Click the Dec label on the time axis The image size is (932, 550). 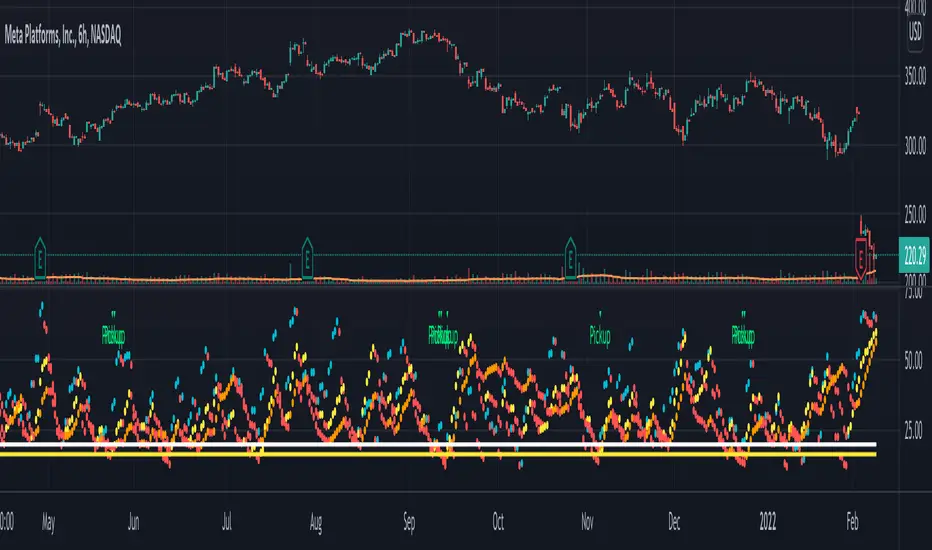(674, 522)
